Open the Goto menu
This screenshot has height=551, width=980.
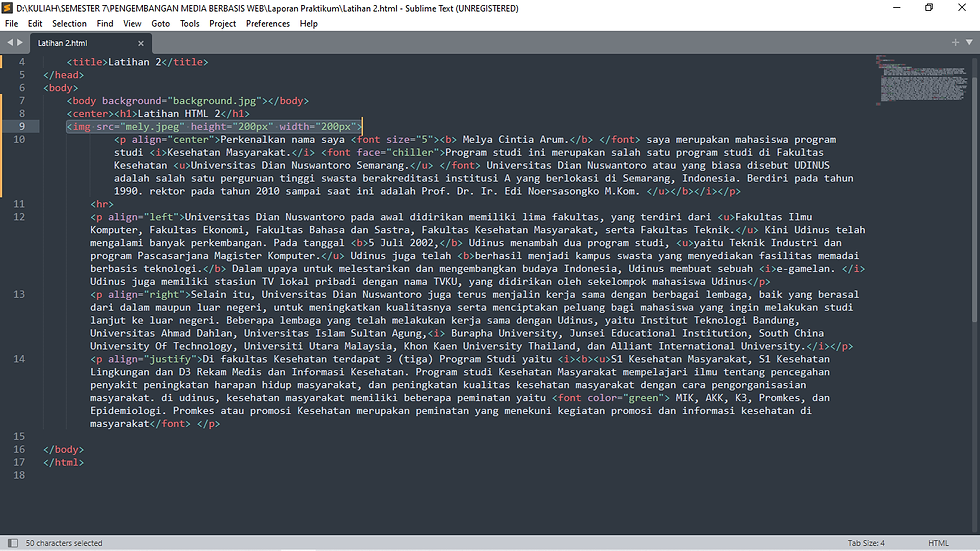pos(161,24)
